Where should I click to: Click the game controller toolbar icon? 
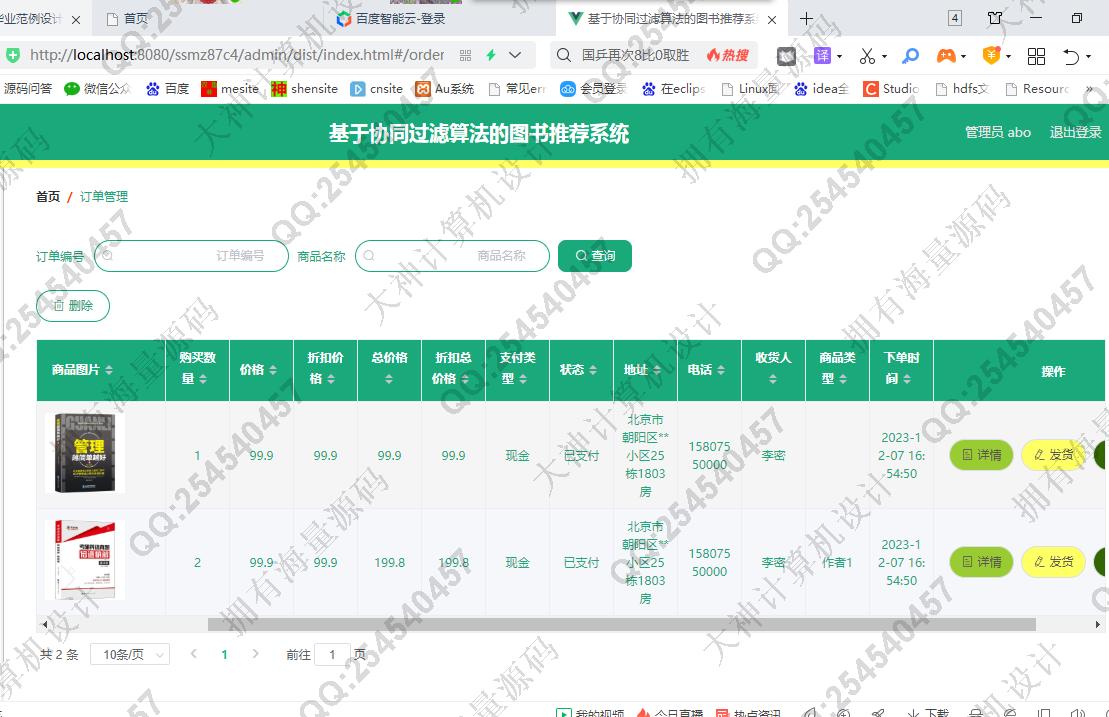pos(946,56)
